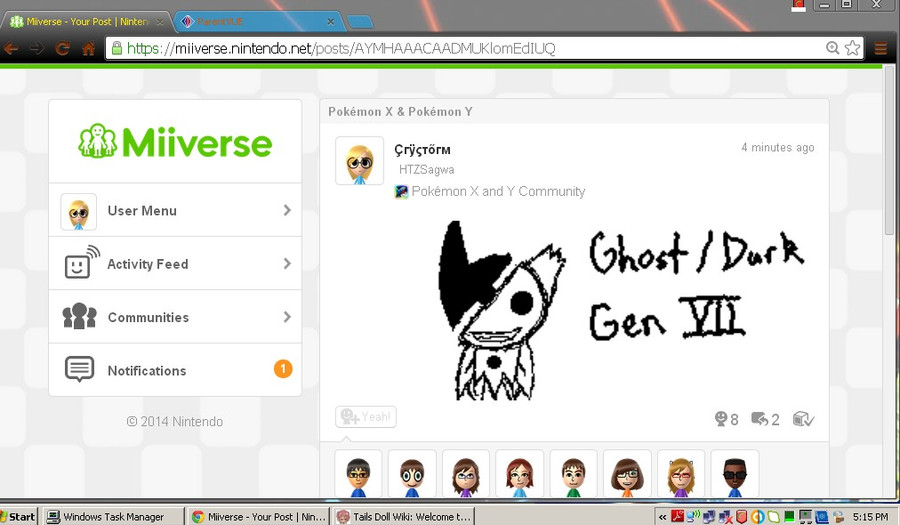The image size is (900, 525).
Task: Click the Windows Start button
Action: 18,516
